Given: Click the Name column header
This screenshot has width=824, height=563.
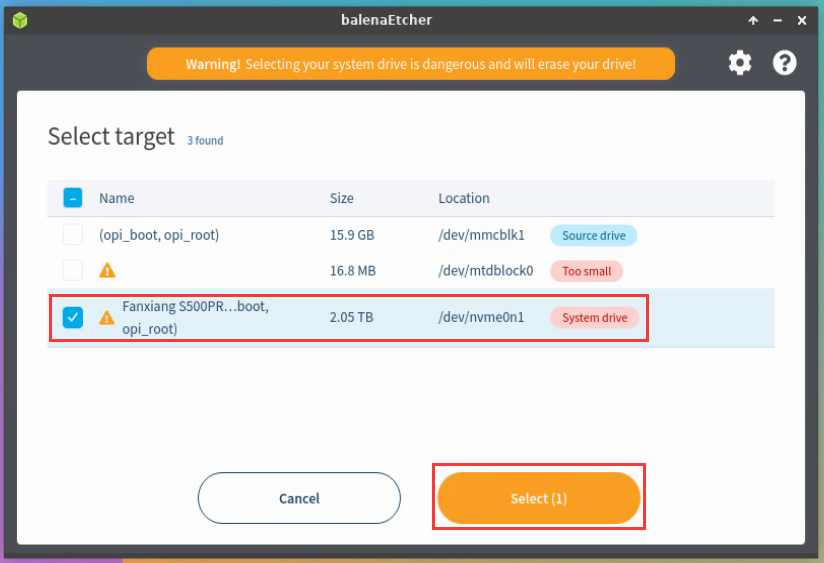Looking at the screenshot, I should (117, 198).
